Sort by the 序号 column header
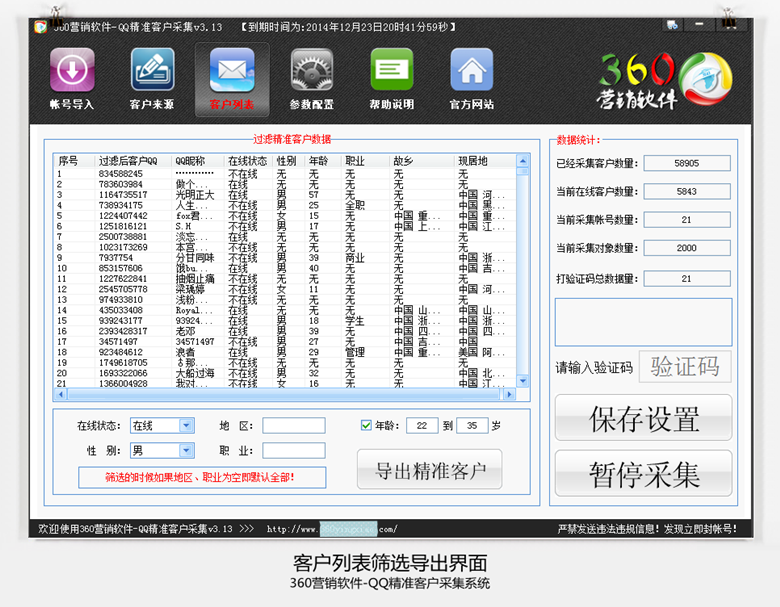The image size is (780, 607). pos(74,161)
